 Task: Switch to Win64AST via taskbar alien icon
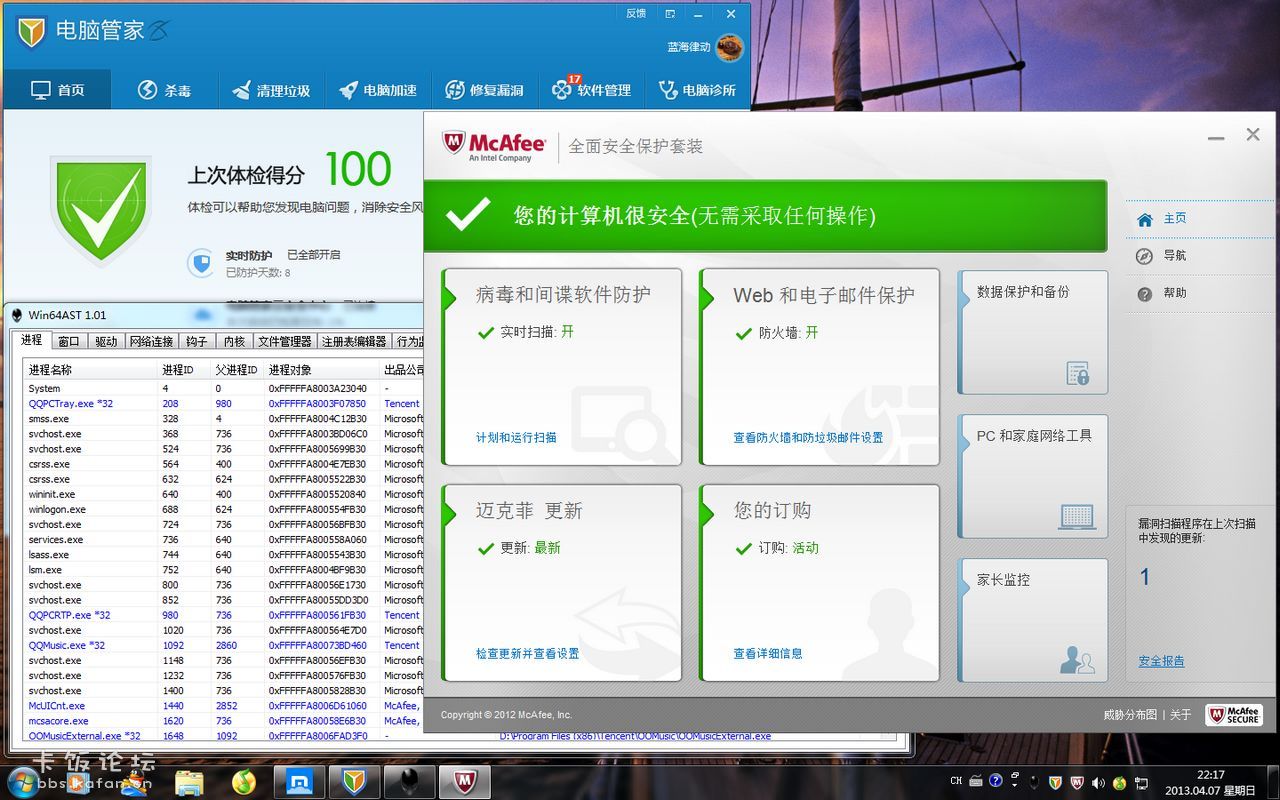410,782
